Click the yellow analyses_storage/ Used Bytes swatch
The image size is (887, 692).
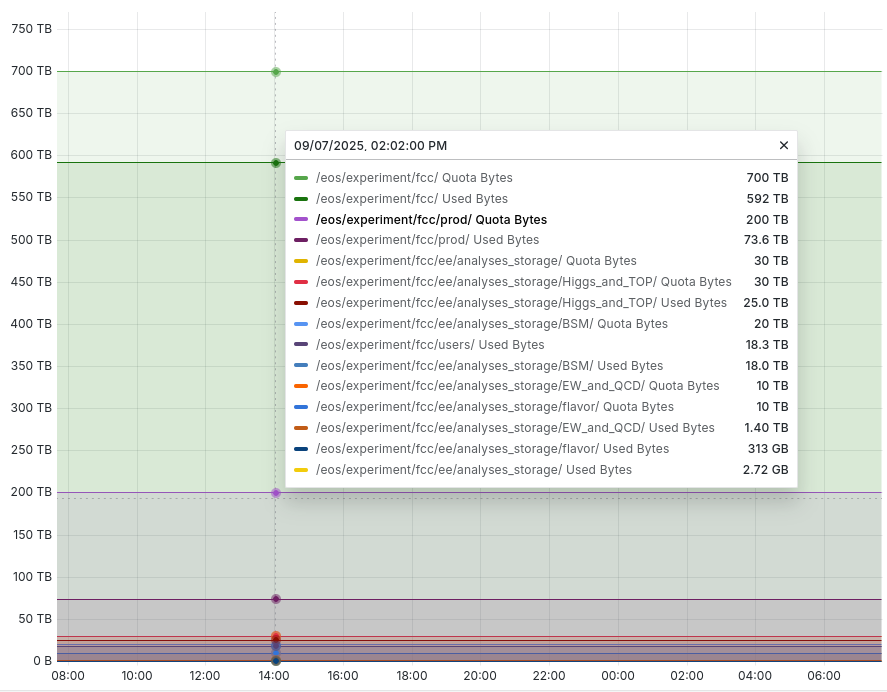301,470
